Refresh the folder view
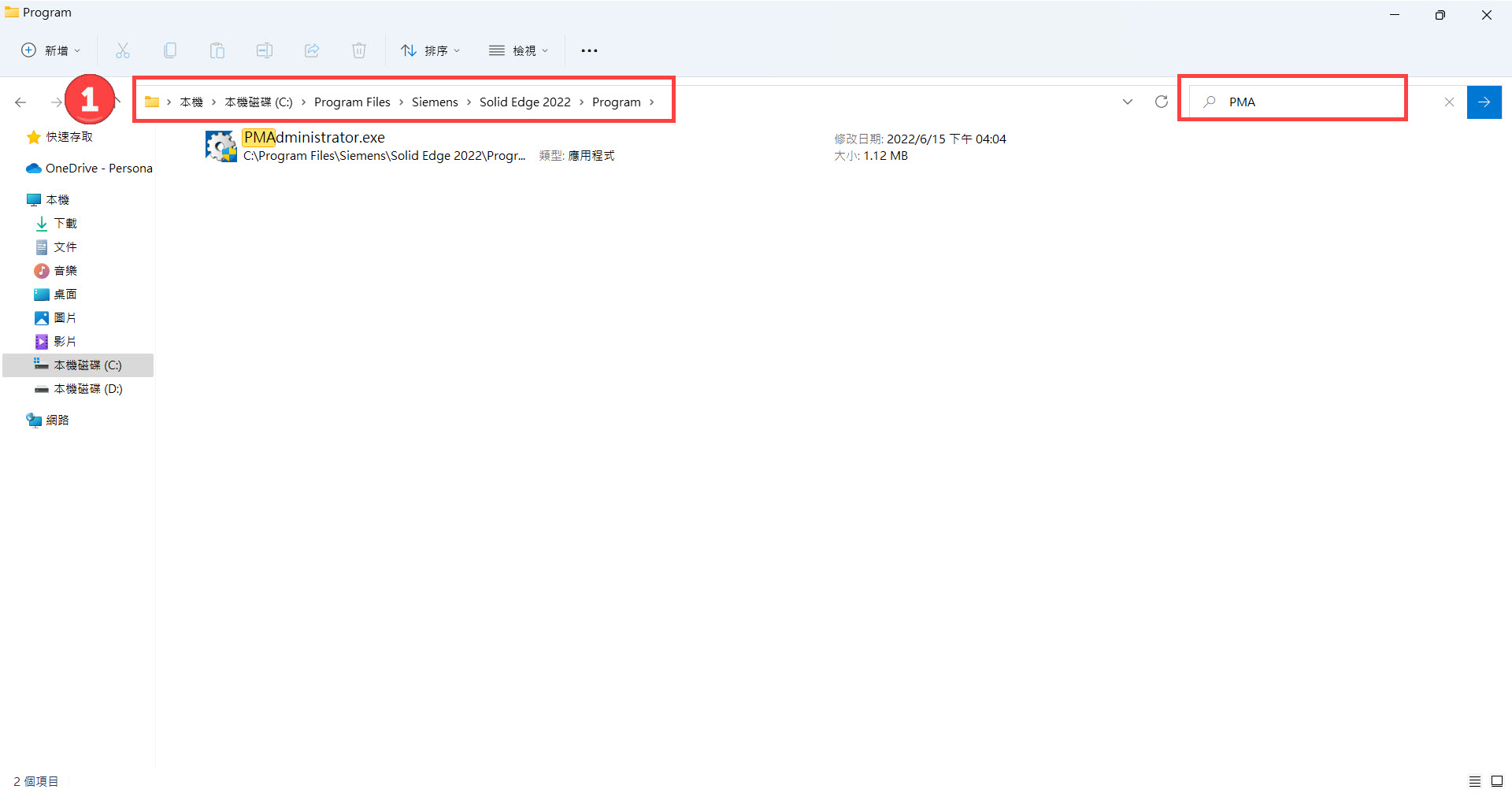The image size is (1512, 793). (x=1162, y=102)
